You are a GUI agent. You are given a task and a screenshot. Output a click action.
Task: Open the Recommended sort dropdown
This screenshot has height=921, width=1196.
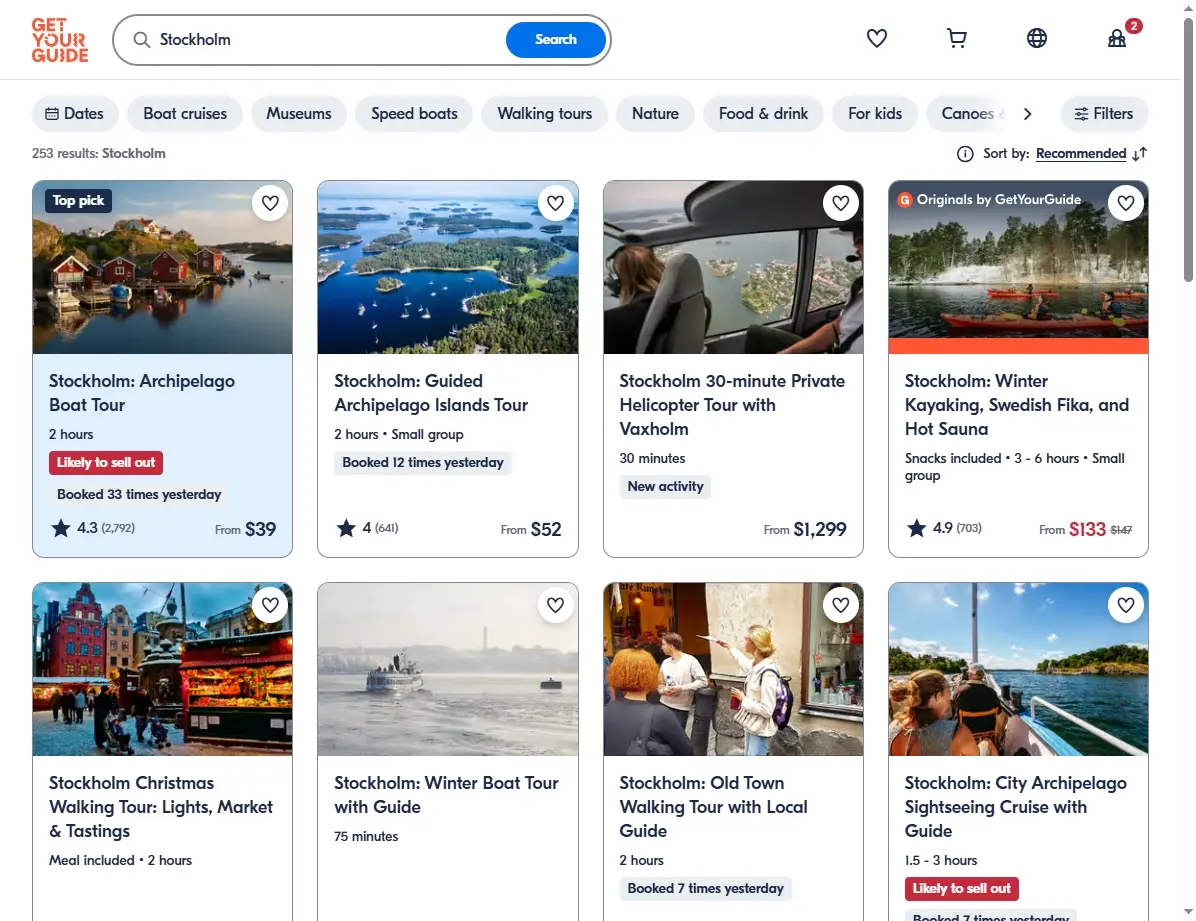(1081, 154)
